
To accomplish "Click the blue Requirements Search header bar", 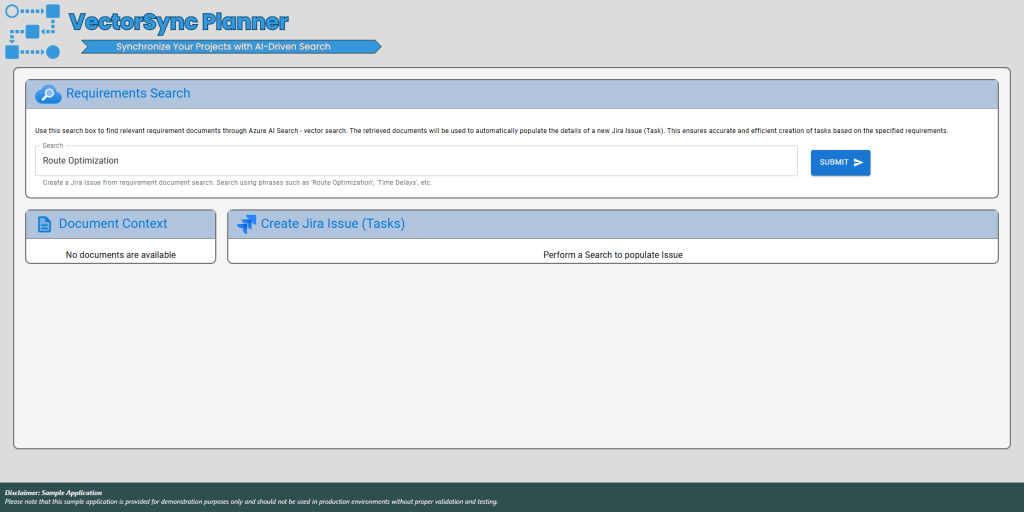I will pos(600,94).
